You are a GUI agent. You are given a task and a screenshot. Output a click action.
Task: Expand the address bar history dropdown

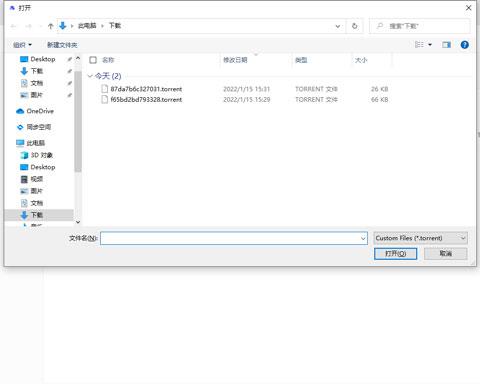coord(338,26)
